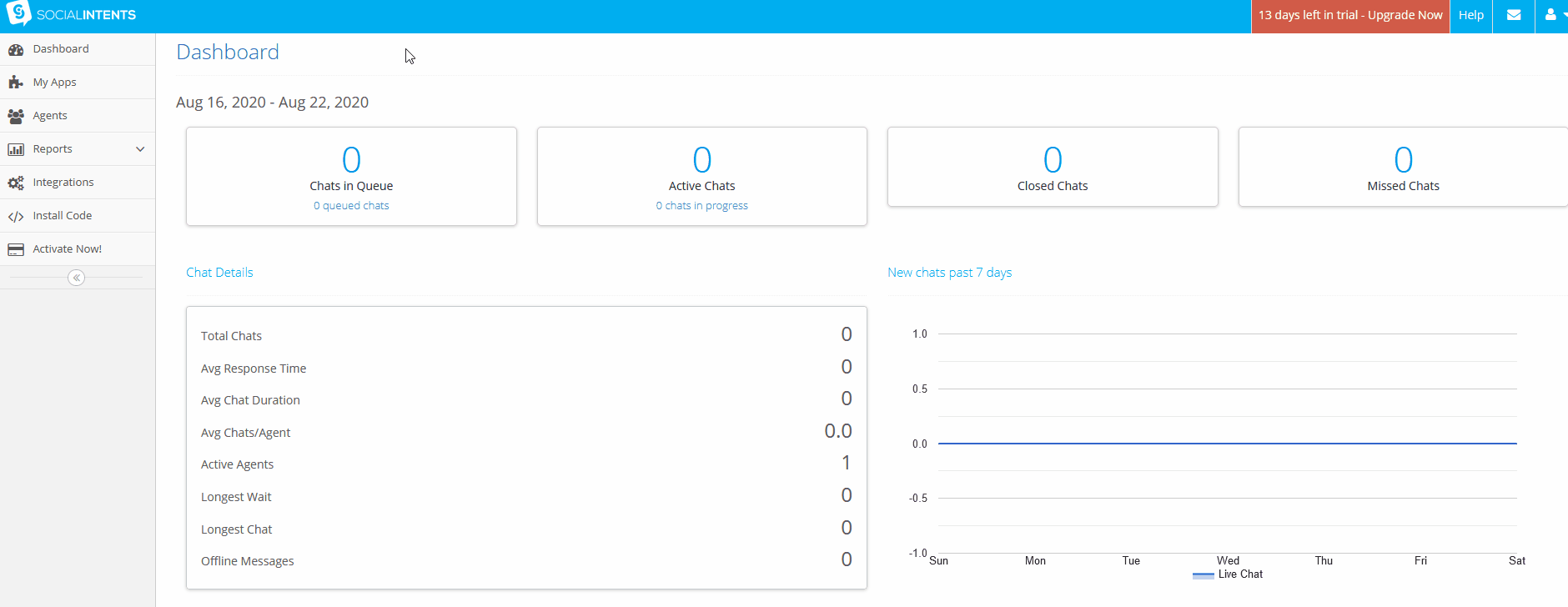Click the Active Agents label
1568x607 pixels.
coord(237,464)
